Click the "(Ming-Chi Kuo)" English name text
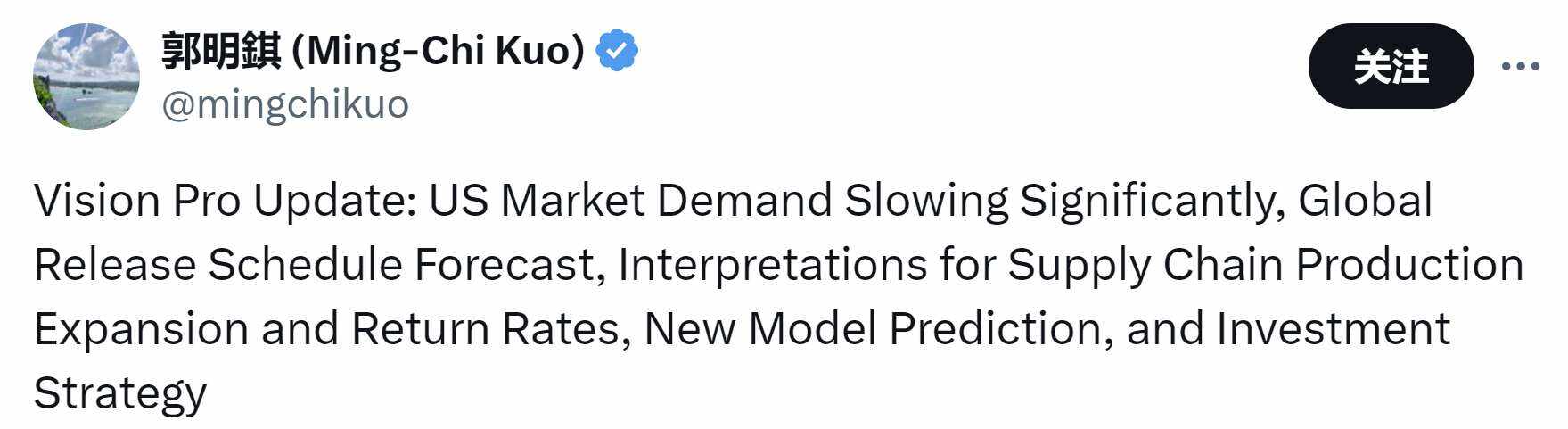This screenshot has height=429, width=1568. coord(439,51)
